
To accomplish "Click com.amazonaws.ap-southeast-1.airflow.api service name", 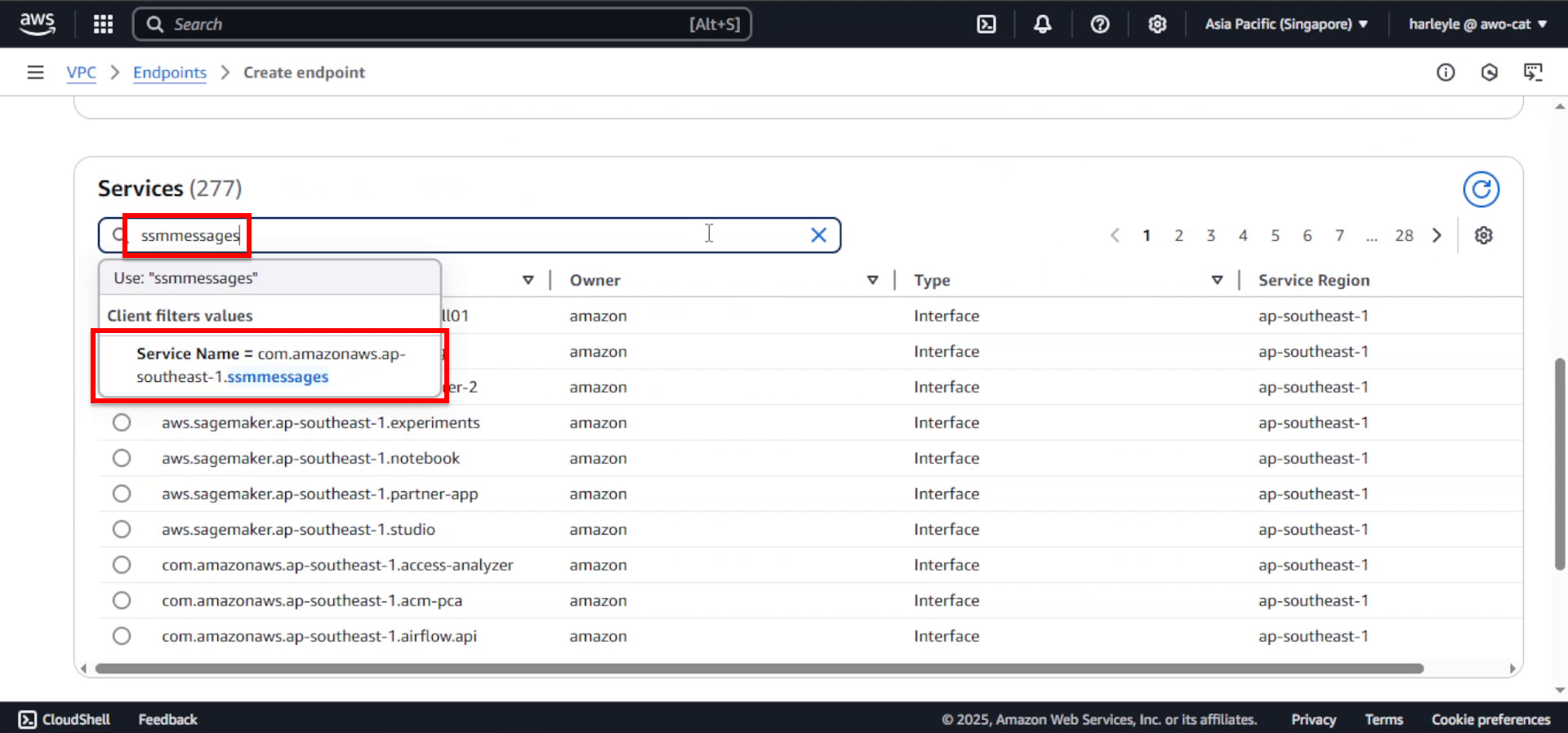I will point(319,636).
